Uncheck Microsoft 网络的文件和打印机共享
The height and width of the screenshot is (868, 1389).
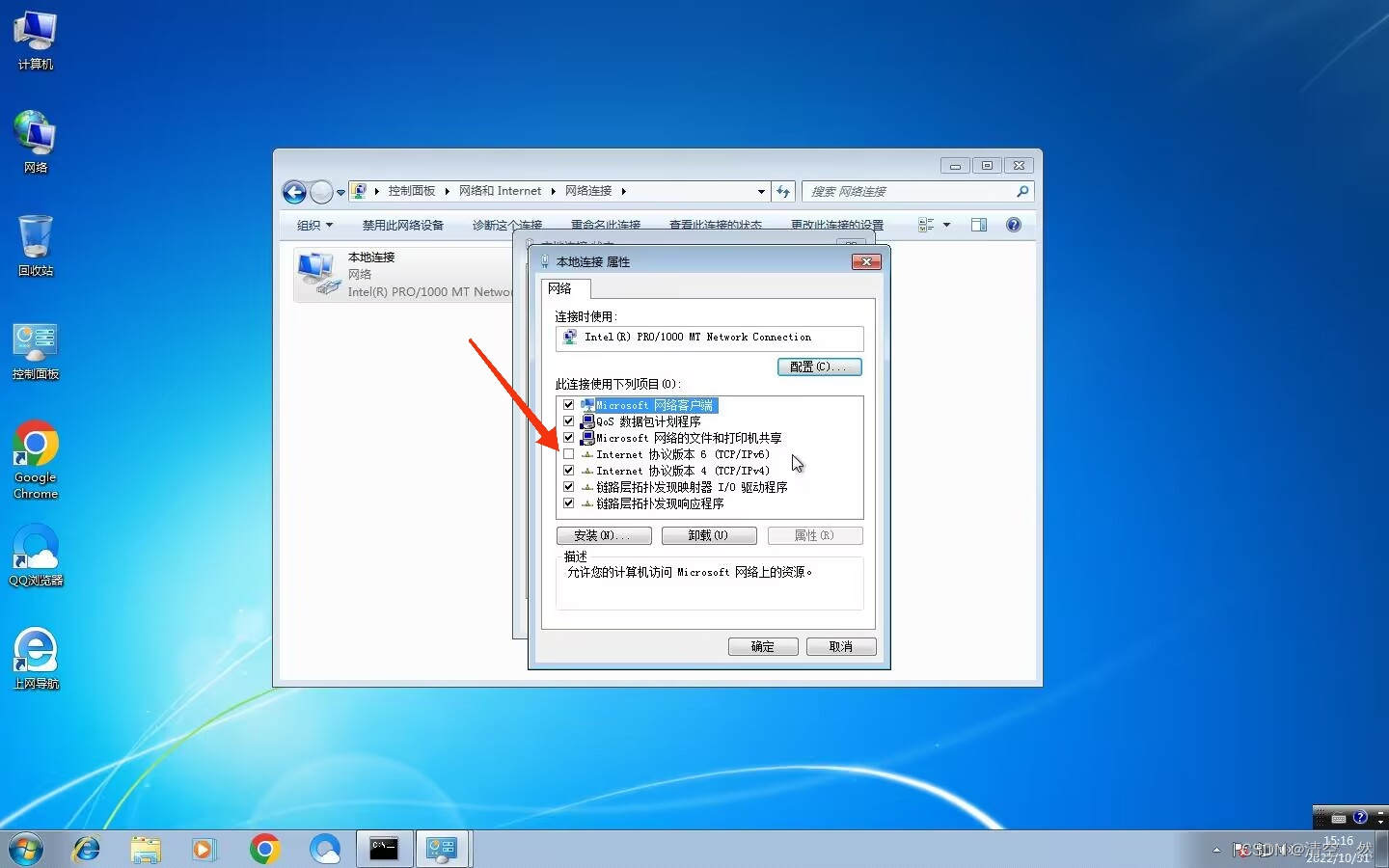[568, 438]
